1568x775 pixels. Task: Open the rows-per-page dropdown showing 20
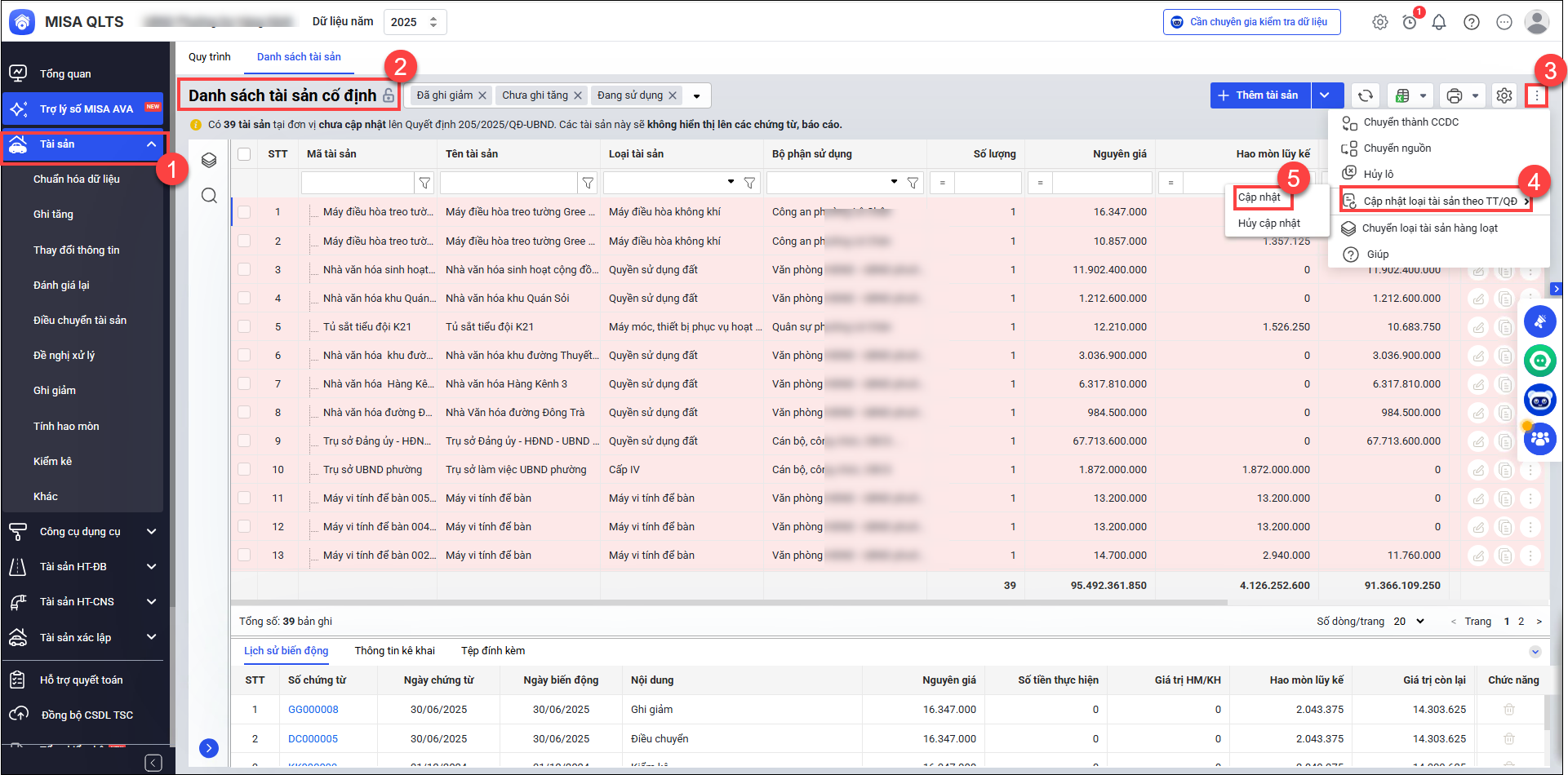coord(1409,622)
